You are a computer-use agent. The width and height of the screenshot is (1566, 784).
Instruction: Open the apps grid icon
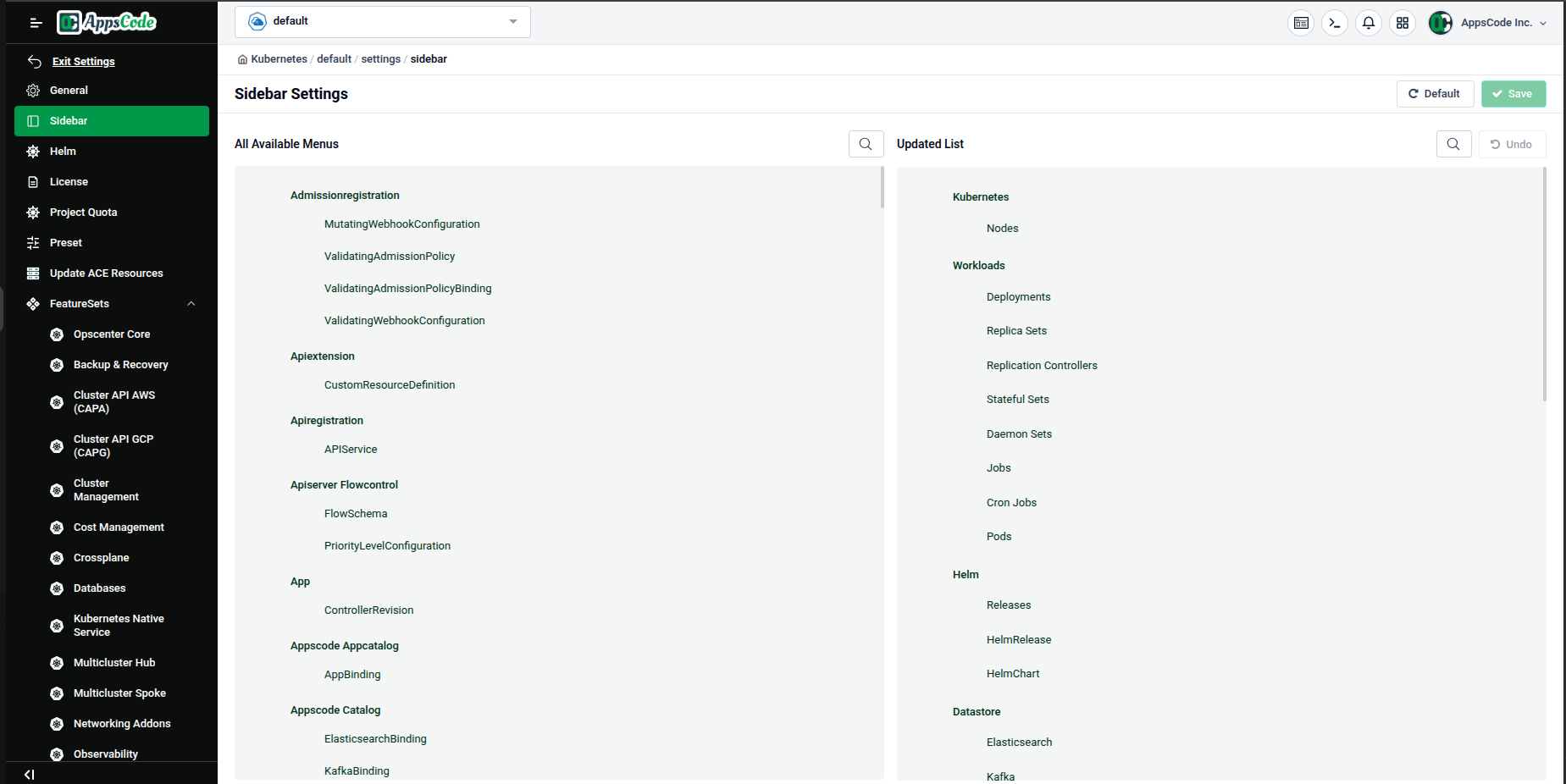click(1403, 23)
